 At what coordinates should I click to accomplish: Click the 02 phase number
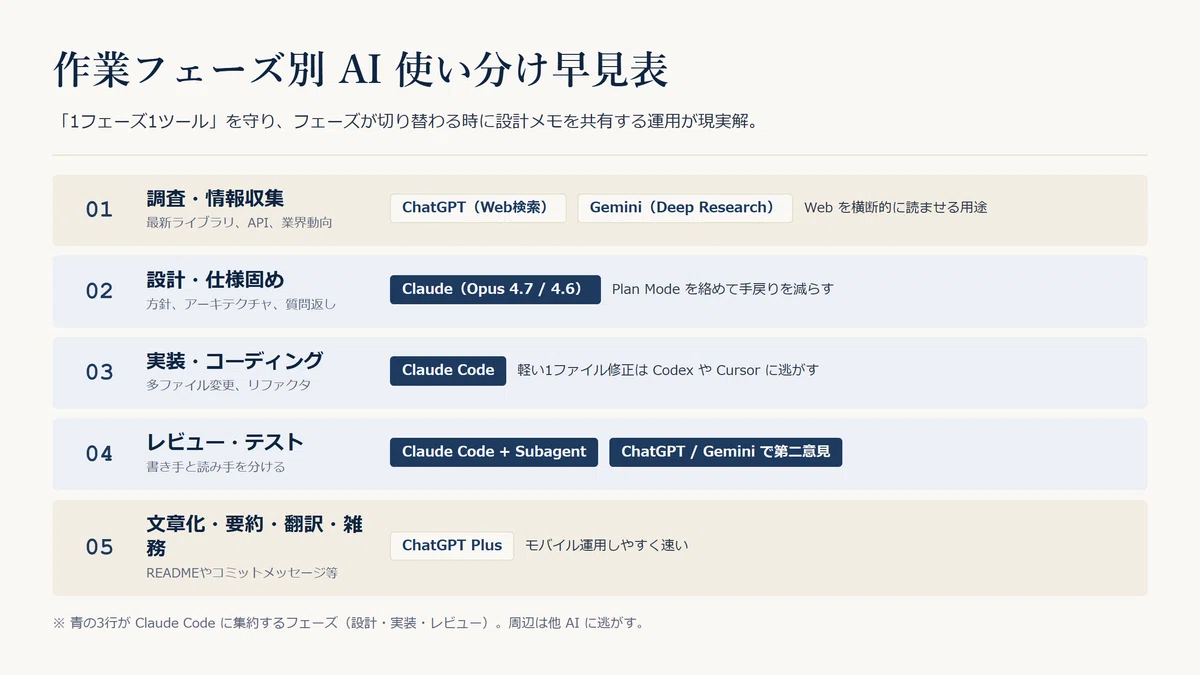99,291
